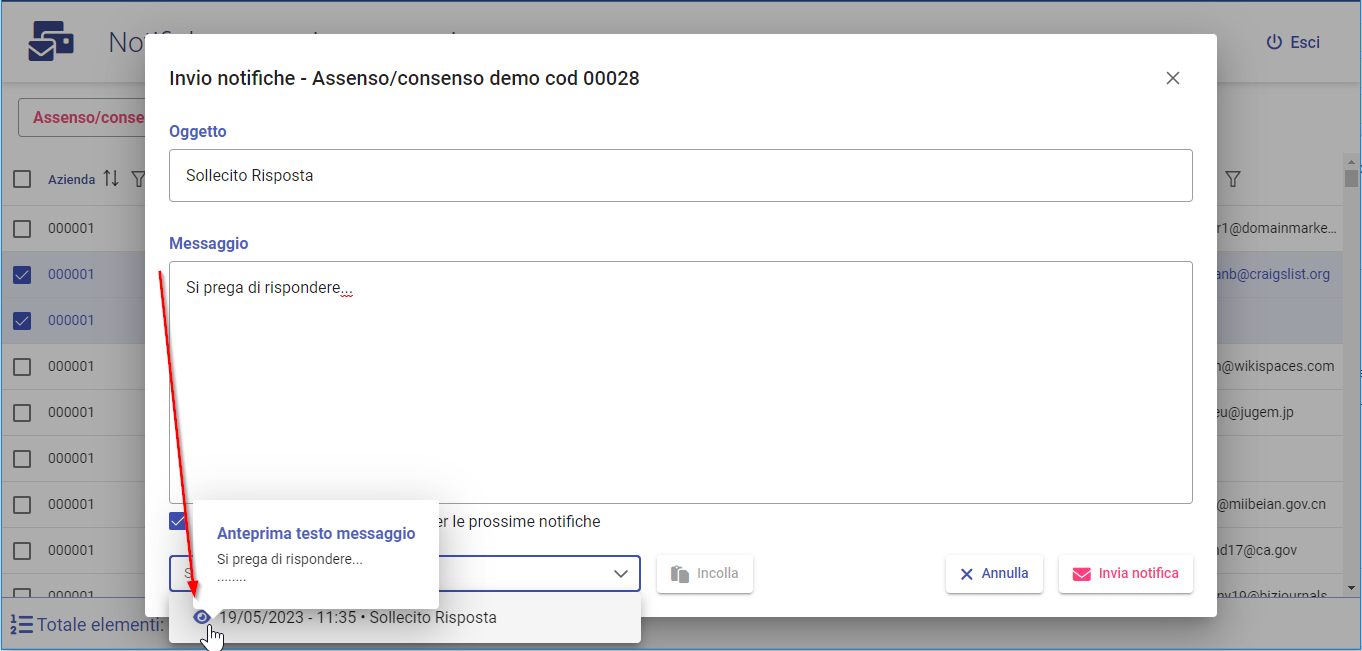
Task: Click the notification app logo icon
Action: 51,43
